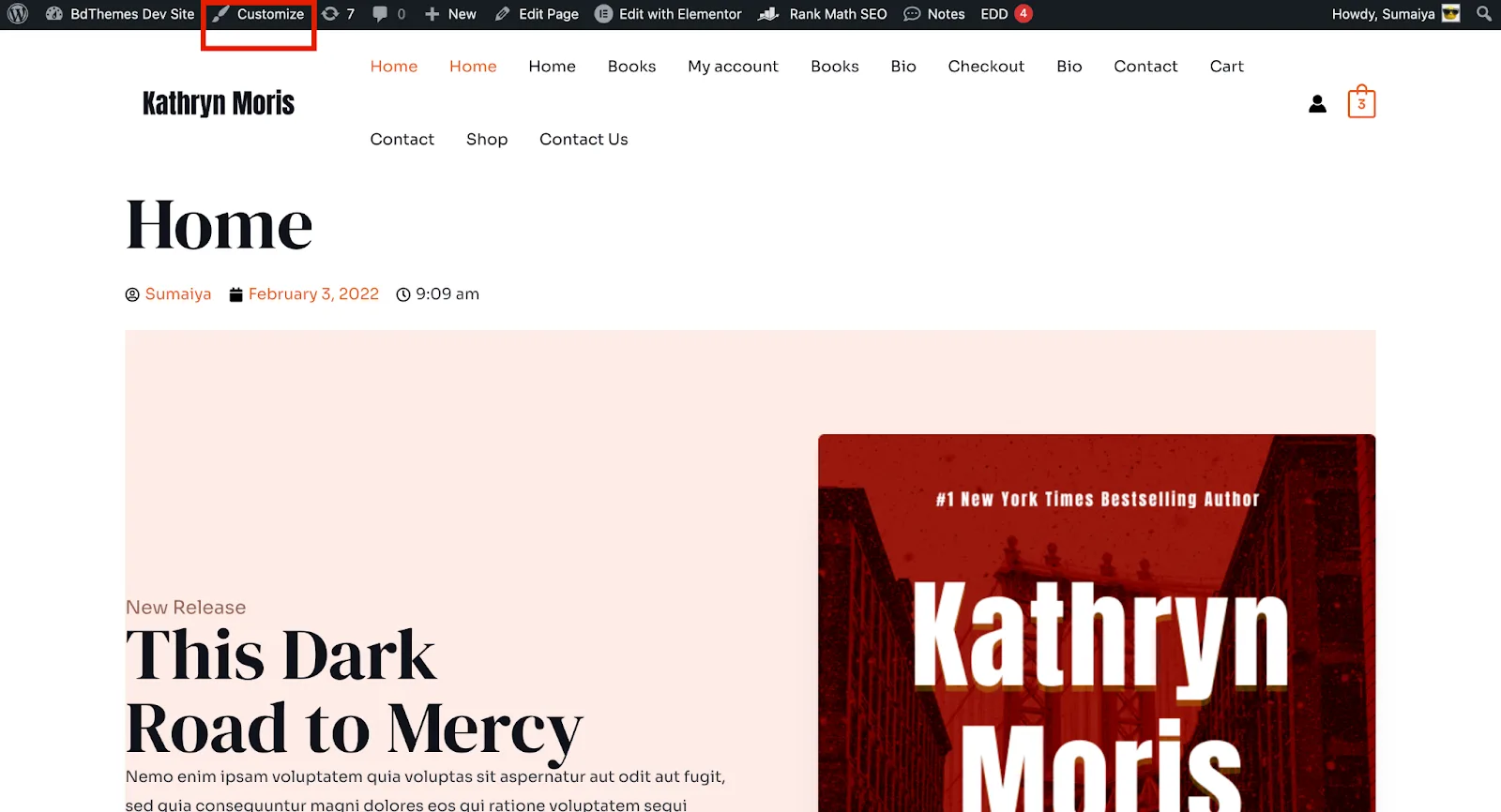Click the Kathryn Moris book cover image

click(1097, 623)
